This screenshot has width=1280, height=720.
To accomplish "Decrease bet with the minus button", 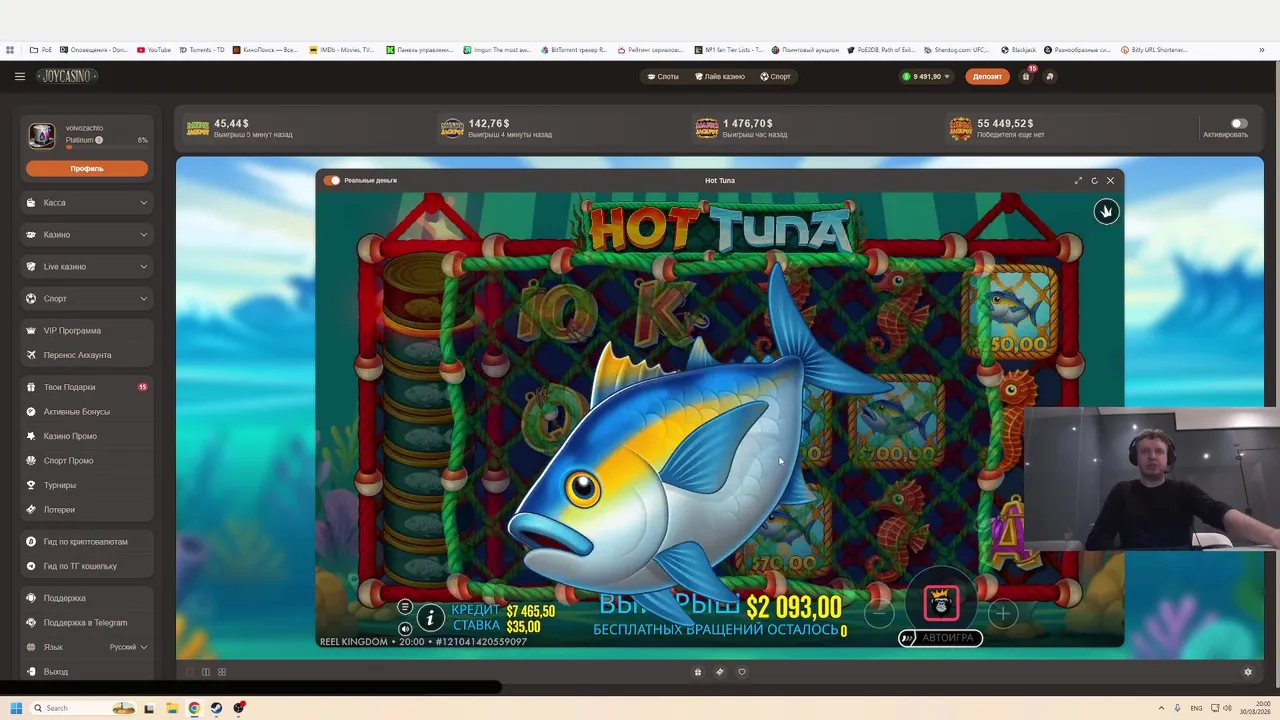I will point(879,613).
